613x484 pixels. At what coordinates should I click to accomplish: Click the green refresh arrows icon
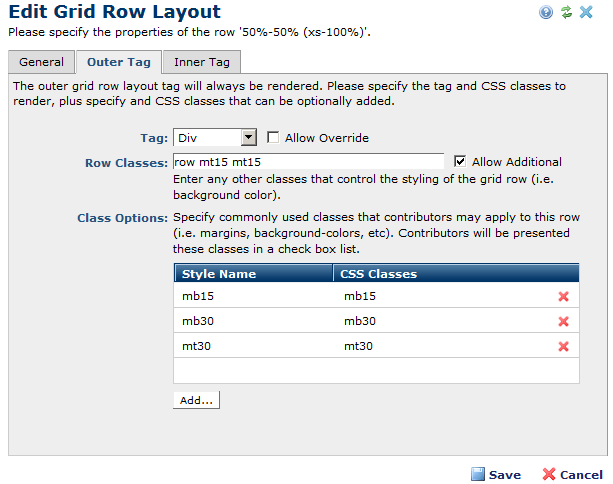click(566, 12)
